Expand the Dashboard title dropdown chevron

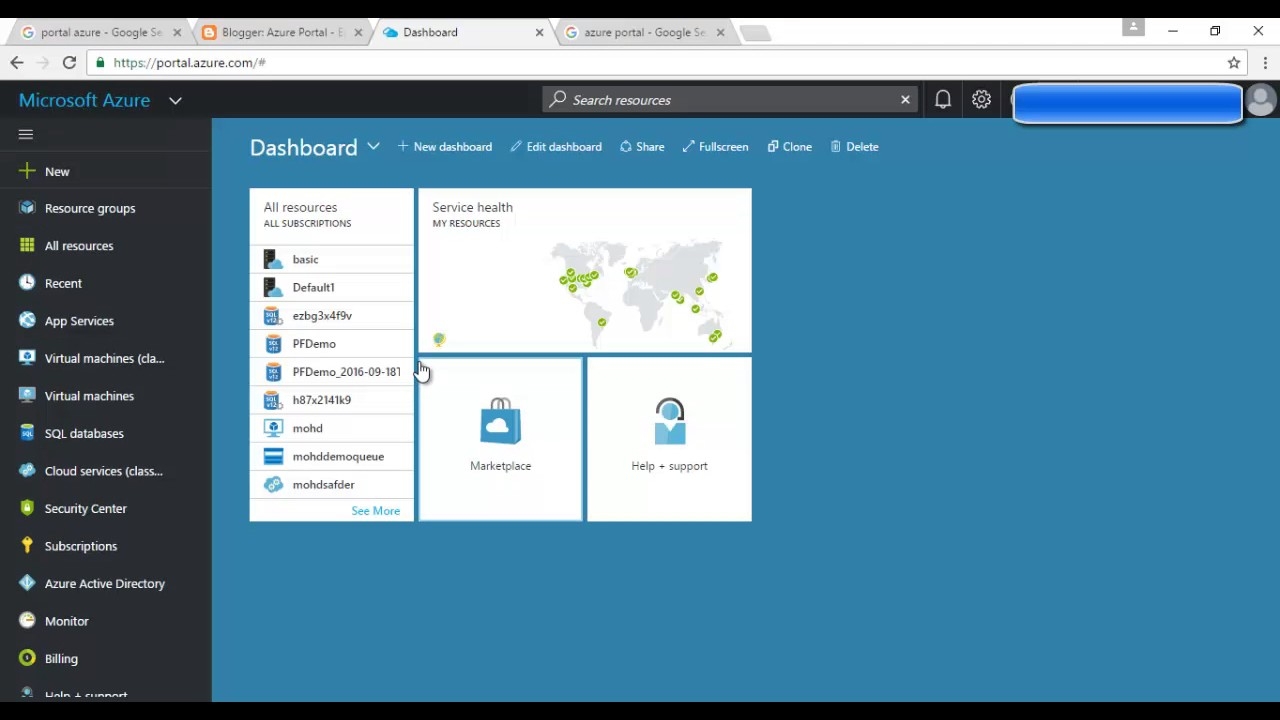tap(373, 147)
